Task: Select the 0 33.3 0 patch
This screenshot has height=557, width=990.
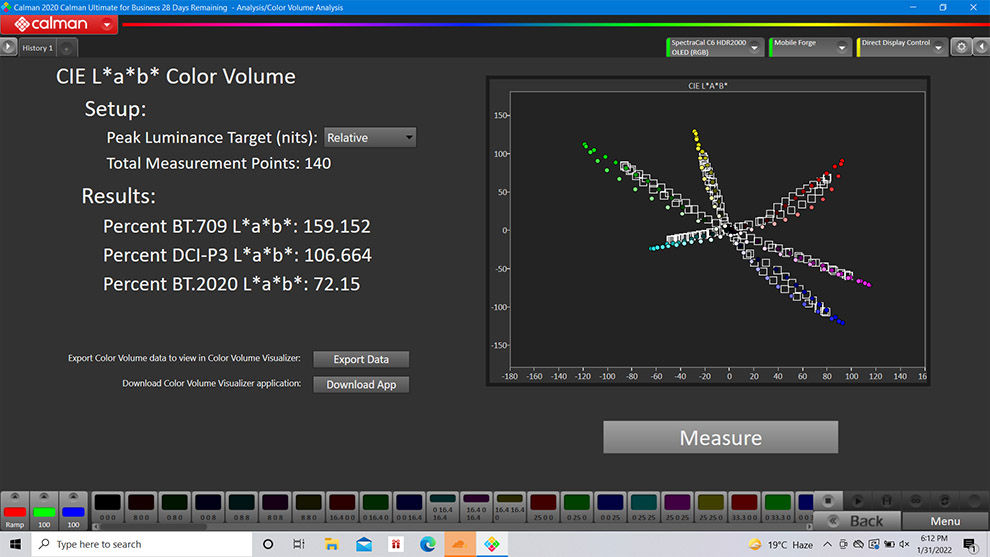Action: click(x=777, y=507)
